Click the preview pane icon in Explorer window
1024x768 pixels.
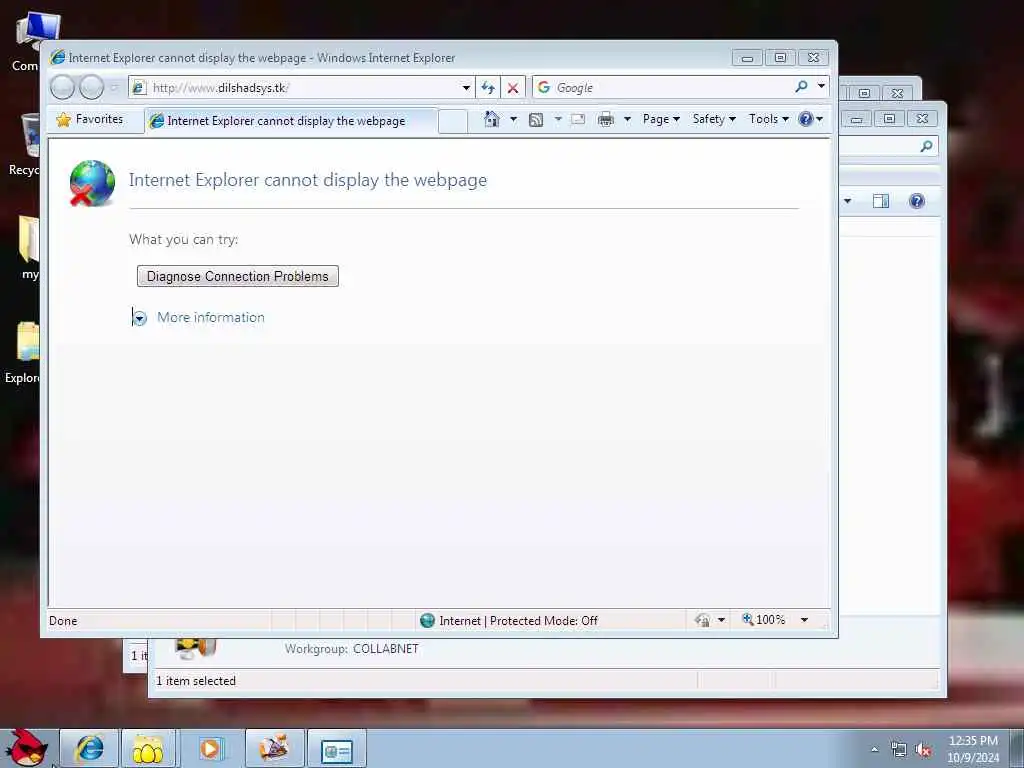881,201
